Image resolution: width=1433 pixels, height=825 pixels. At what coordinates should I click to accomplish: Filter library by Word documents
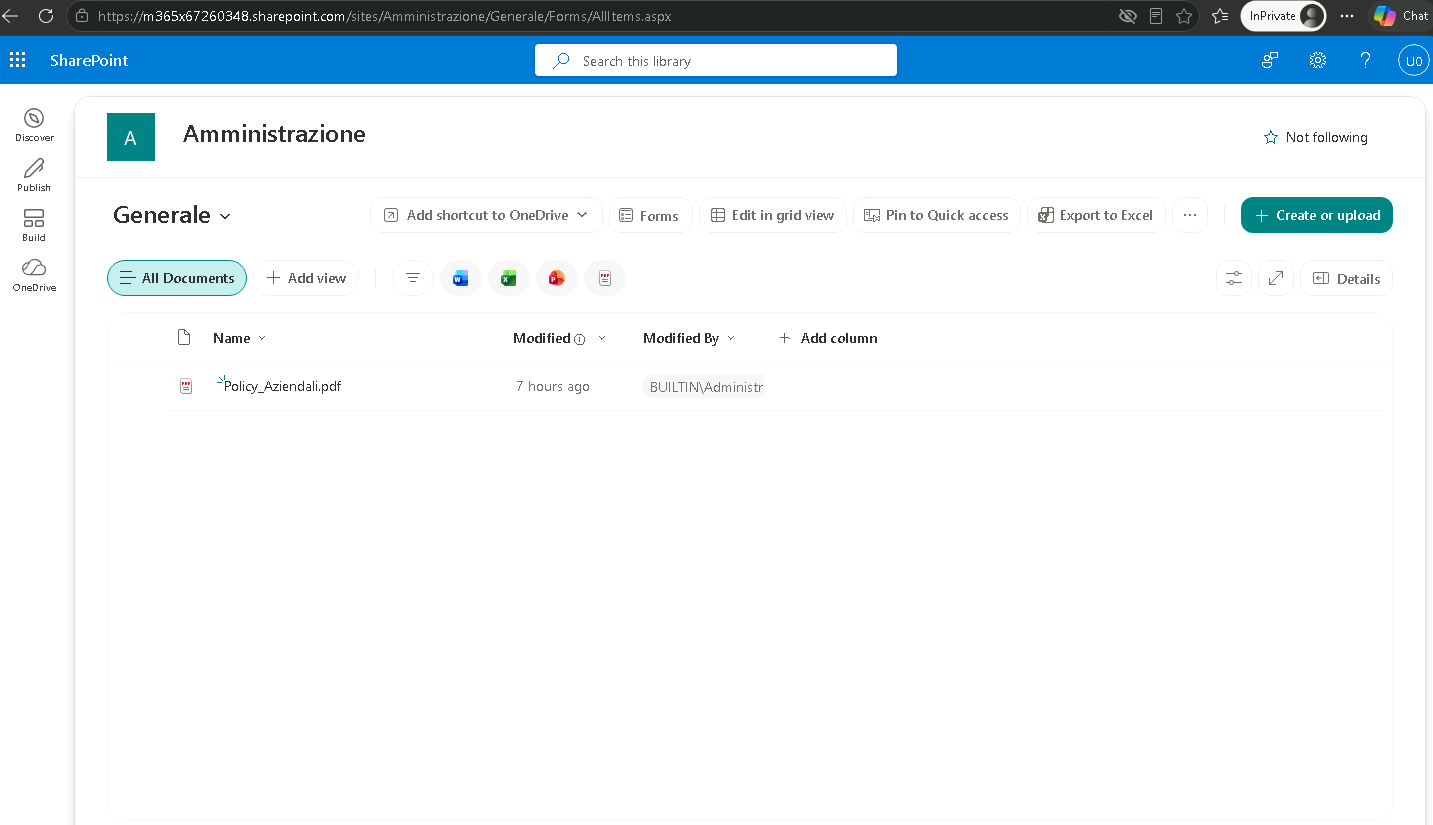click(460, 278)
